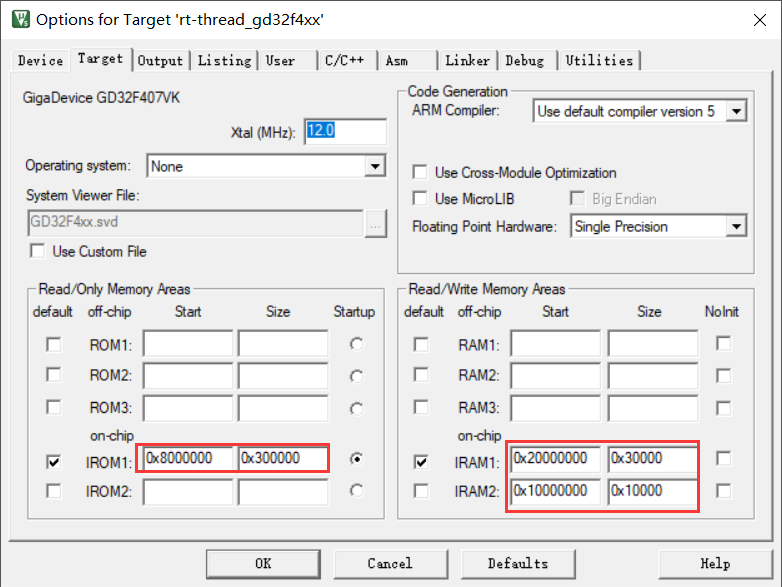Image resolution: width=782 pixels, height=587 pixels.
Task: Toggle the Use Custom File checkbox
Action: click(38, 251)
